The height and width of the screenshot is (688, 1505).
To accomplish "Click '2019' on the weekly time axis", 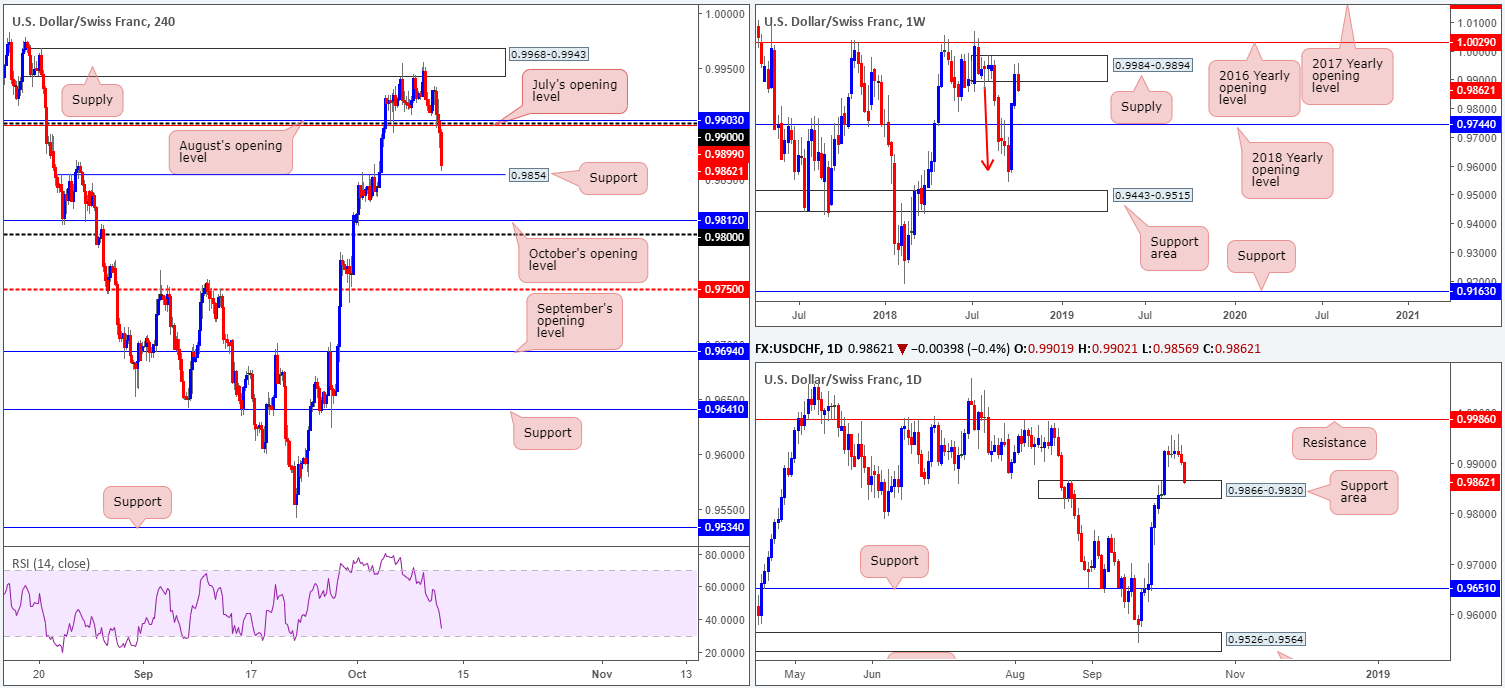I will pos(1062,314).
